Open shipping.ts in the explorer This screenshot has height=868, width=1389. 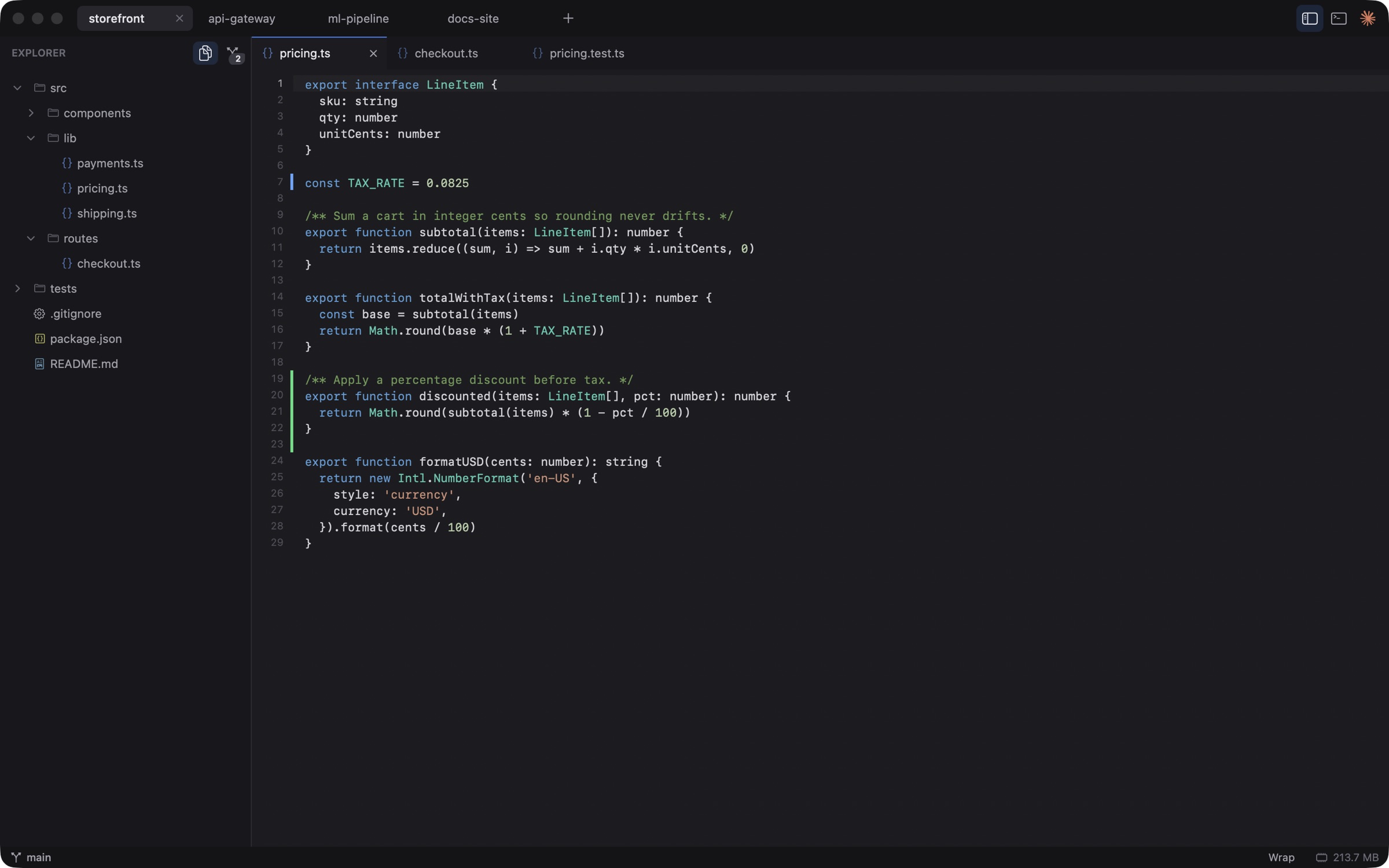point(107,213)
